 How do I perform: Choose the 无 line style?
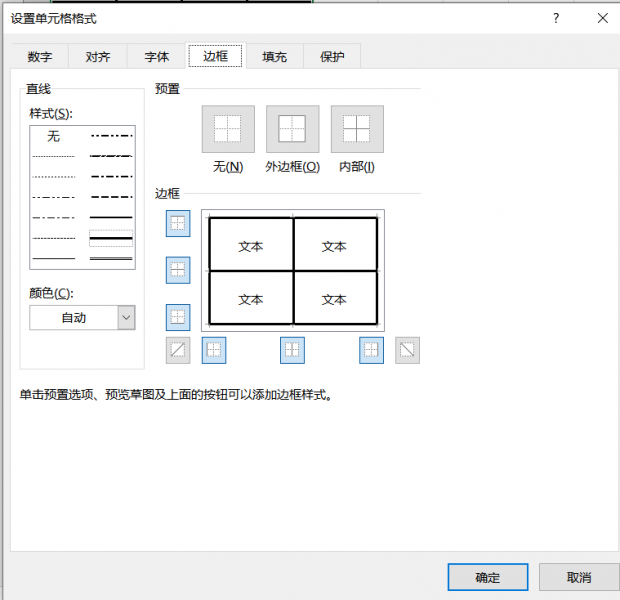[x=53, y=136]
